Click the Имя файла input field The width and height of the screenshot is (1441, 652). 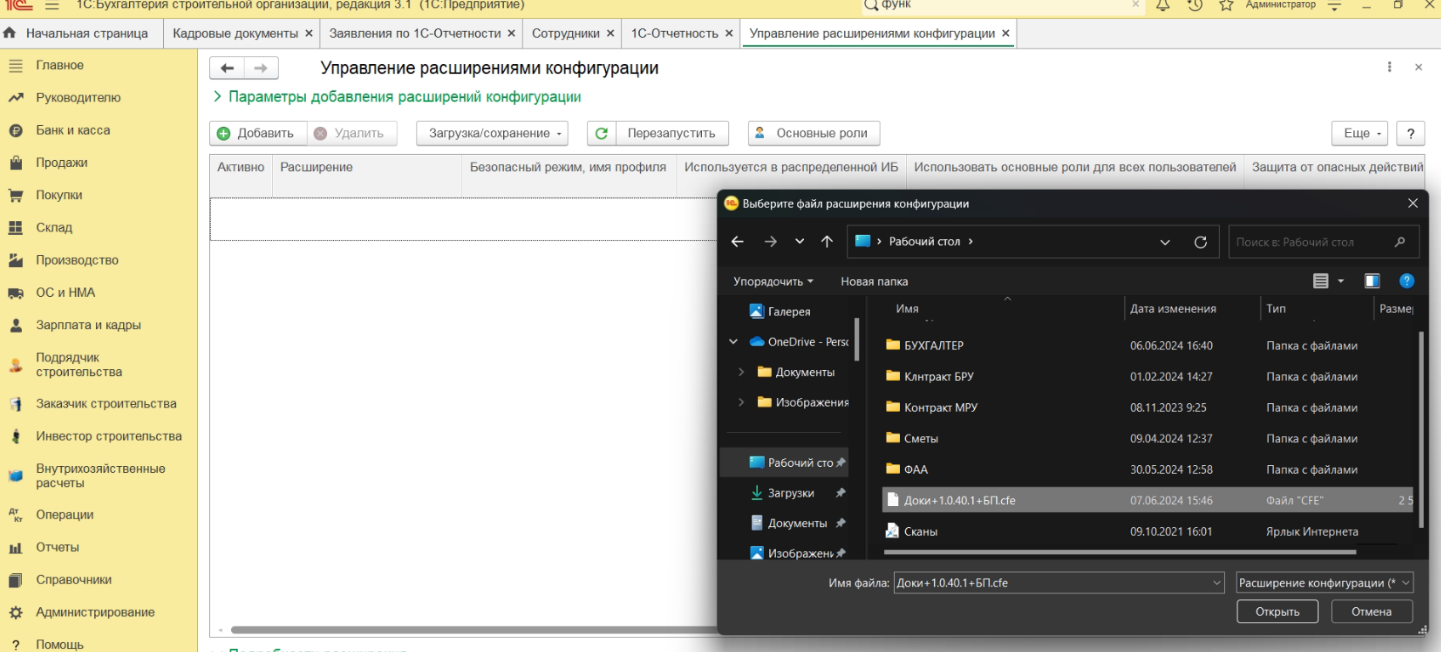click(x=1050, y=582)
